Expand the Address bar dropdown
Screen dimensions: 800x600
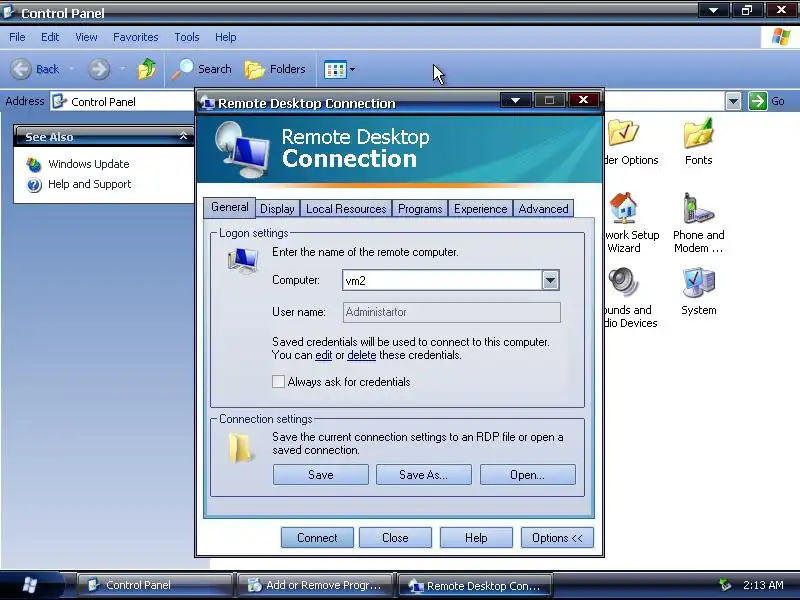tap(733, 101)
